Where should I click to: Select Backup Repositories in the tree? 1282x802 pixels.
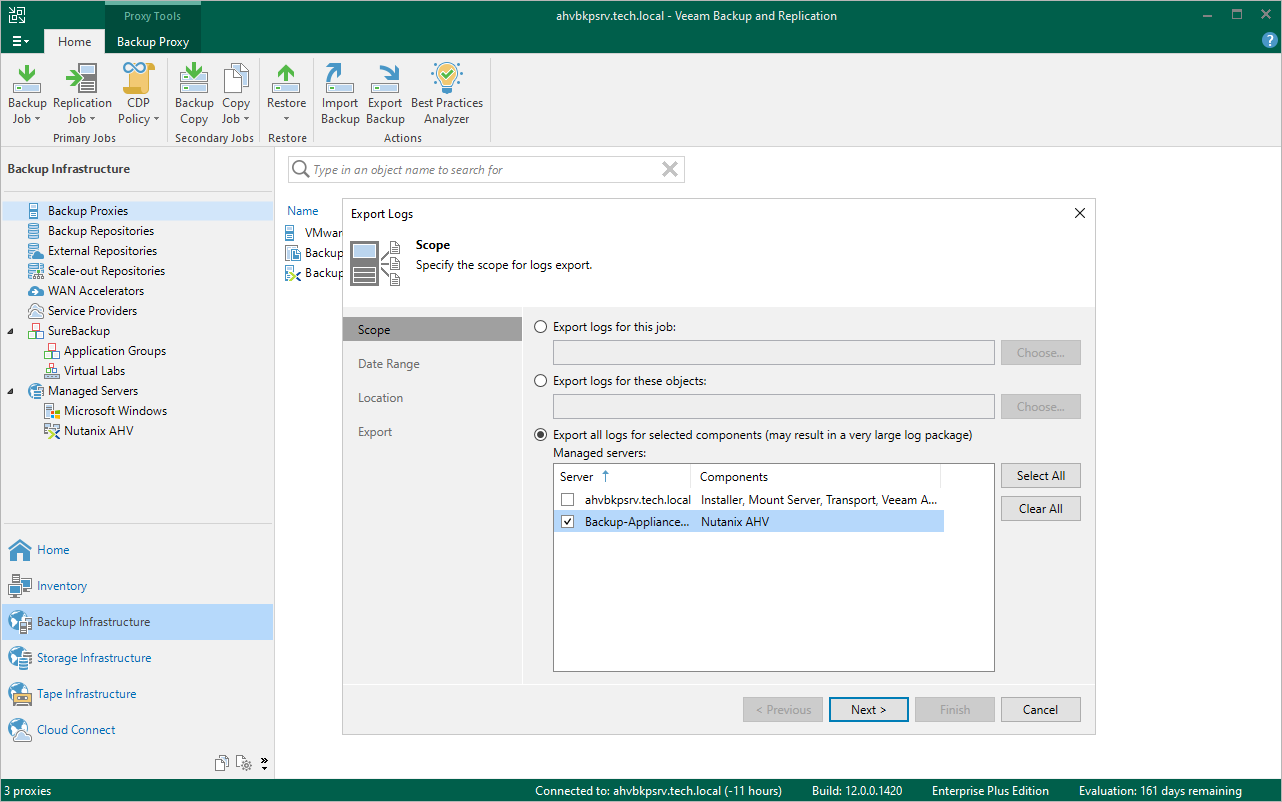coord(101,231)
